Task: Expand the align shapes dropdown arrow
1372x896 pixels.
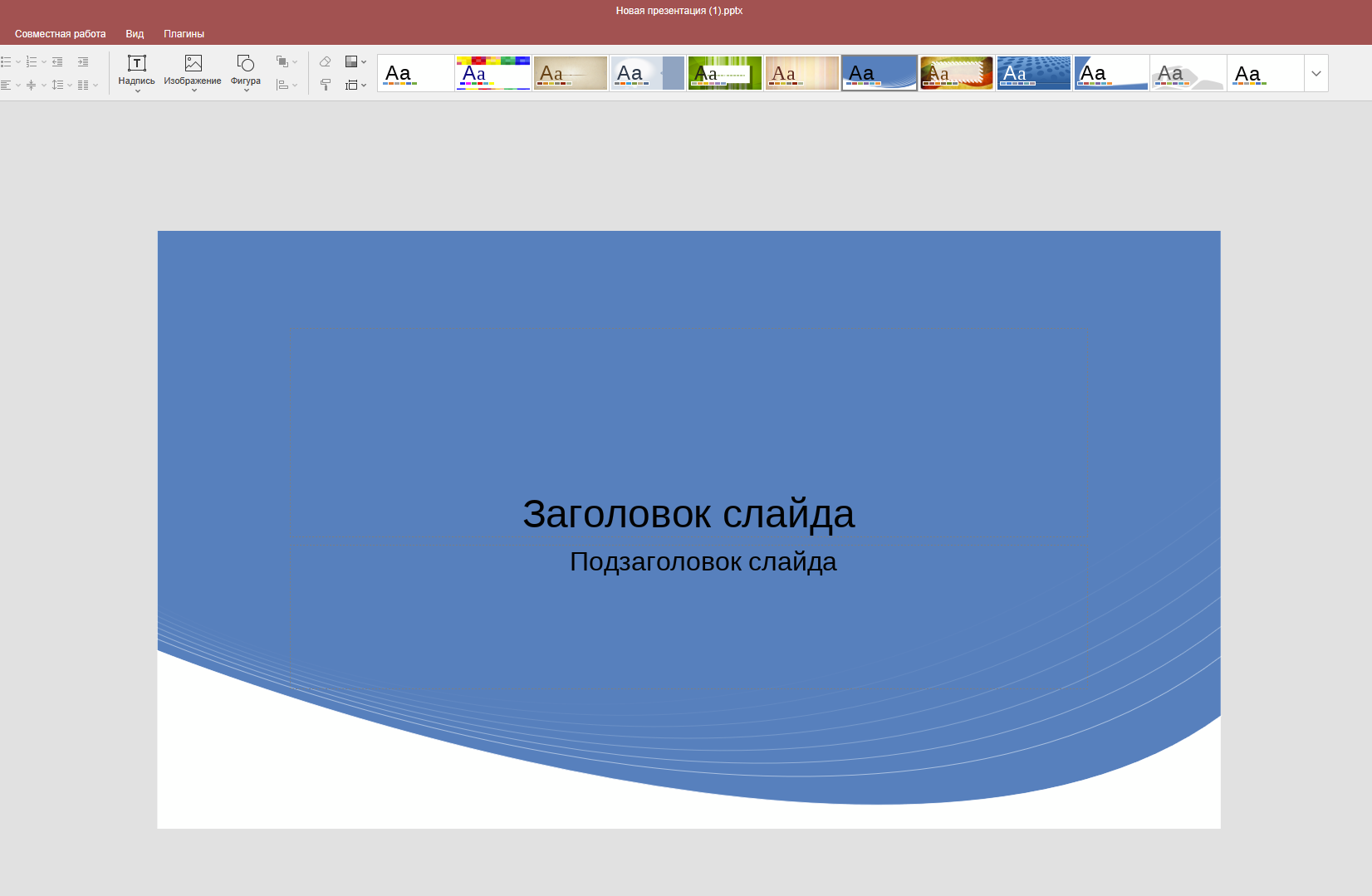Action: tap(295, 85)
